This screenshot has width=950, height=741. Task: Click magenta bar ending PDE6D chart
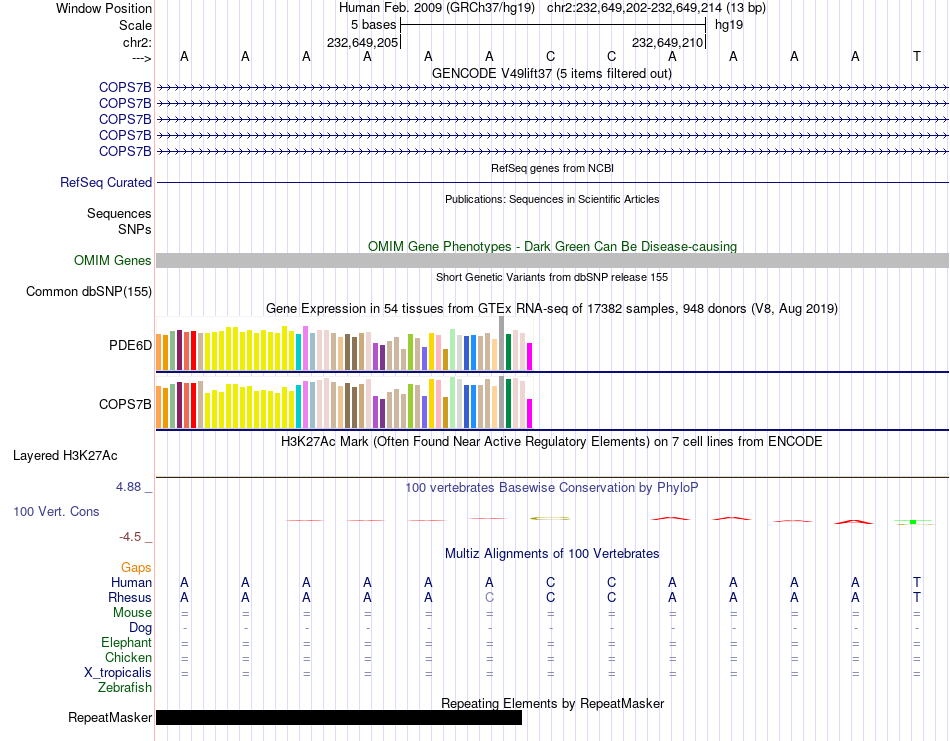pyautogui.click(x=529, y=356)
